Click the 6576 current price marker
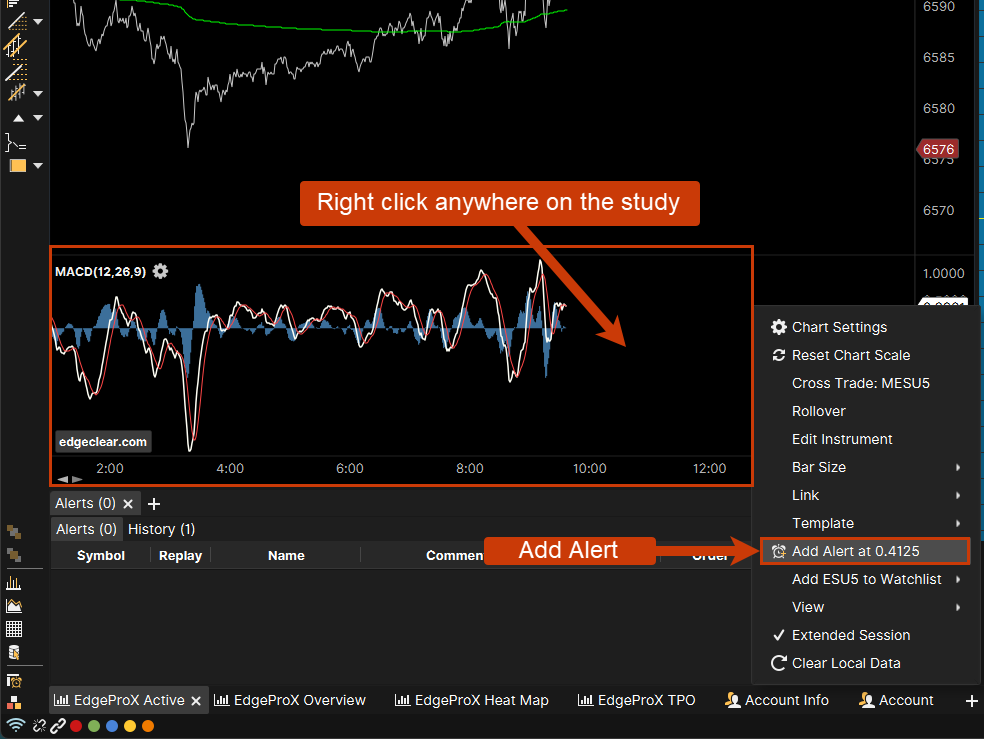Image resolution: width=984 pixels, height=739 pixels. click(938, 150)
